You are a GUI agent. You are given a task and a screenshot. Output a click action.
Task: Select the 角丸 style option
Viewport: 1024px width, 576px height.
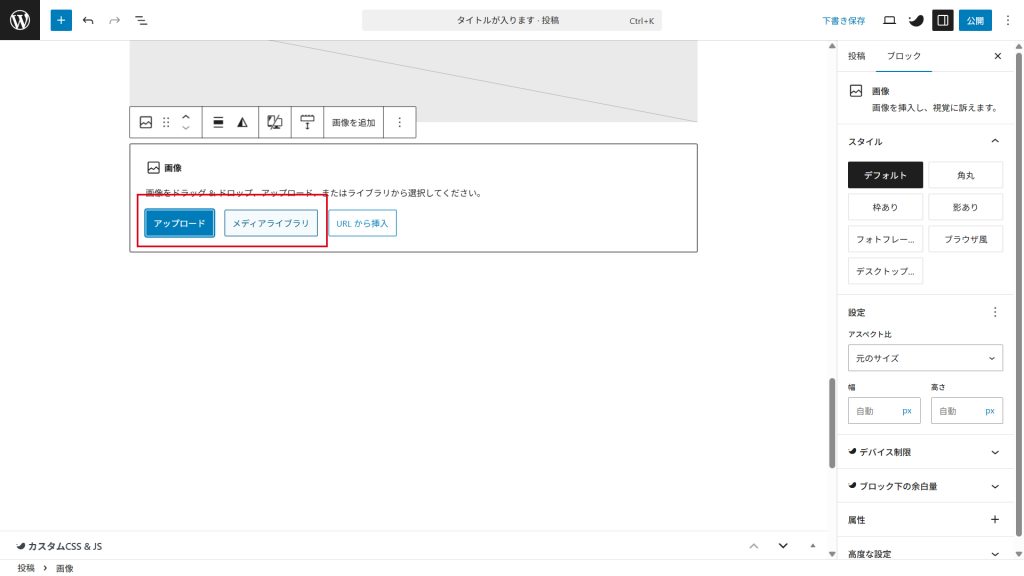point(965,175)
